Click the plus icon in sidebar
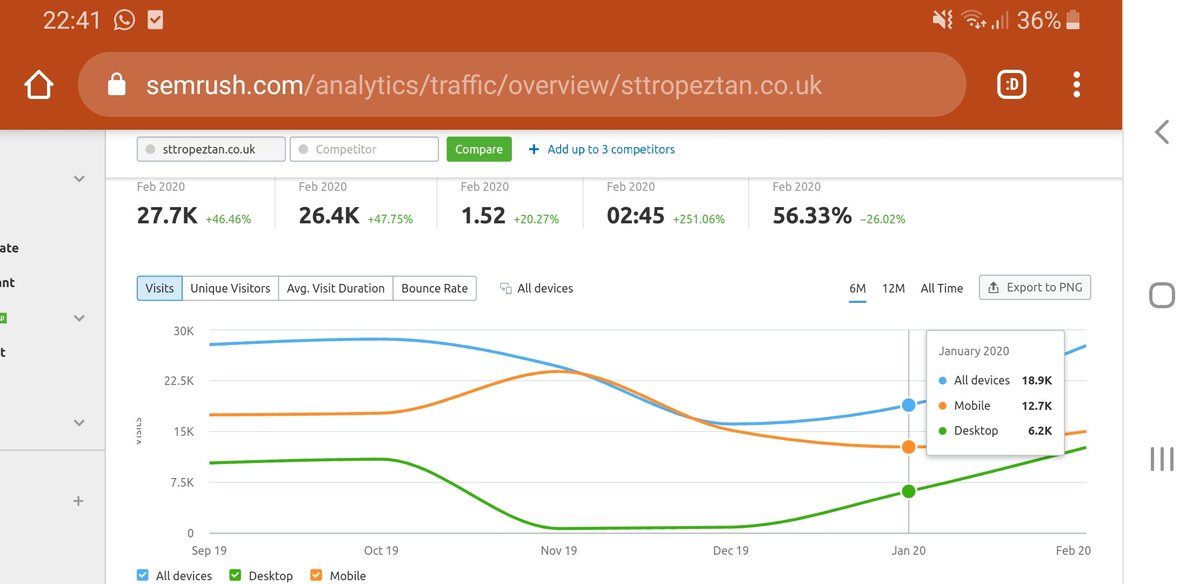The height and width of the screenshot is (584, 1200). (78, 501)
